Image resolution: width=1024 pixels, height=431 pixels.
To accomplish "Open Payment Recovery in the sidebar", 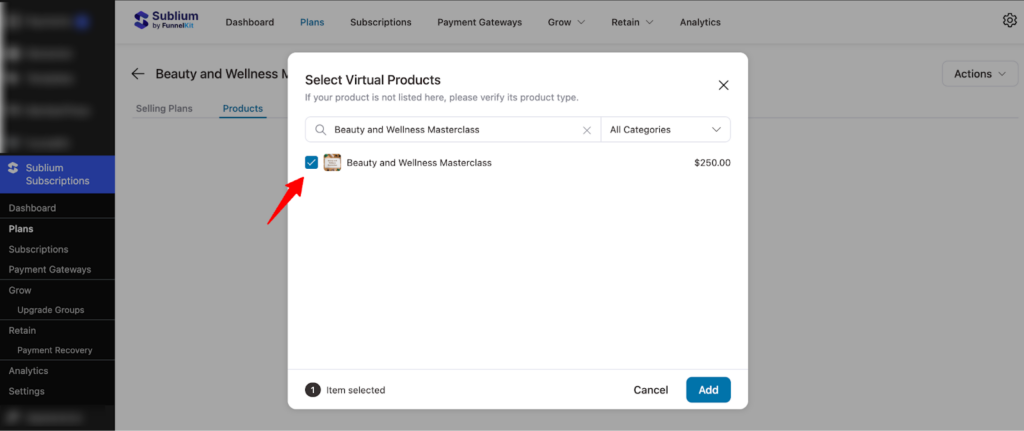I will 54,350.
